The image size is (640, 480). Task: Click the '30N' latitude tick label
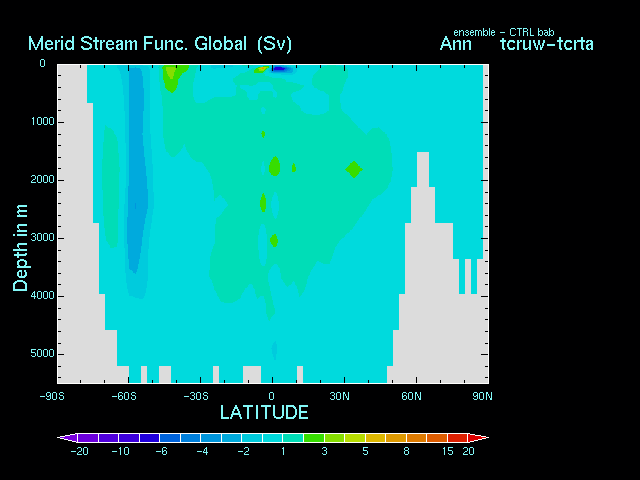click(x=341, y=396)
